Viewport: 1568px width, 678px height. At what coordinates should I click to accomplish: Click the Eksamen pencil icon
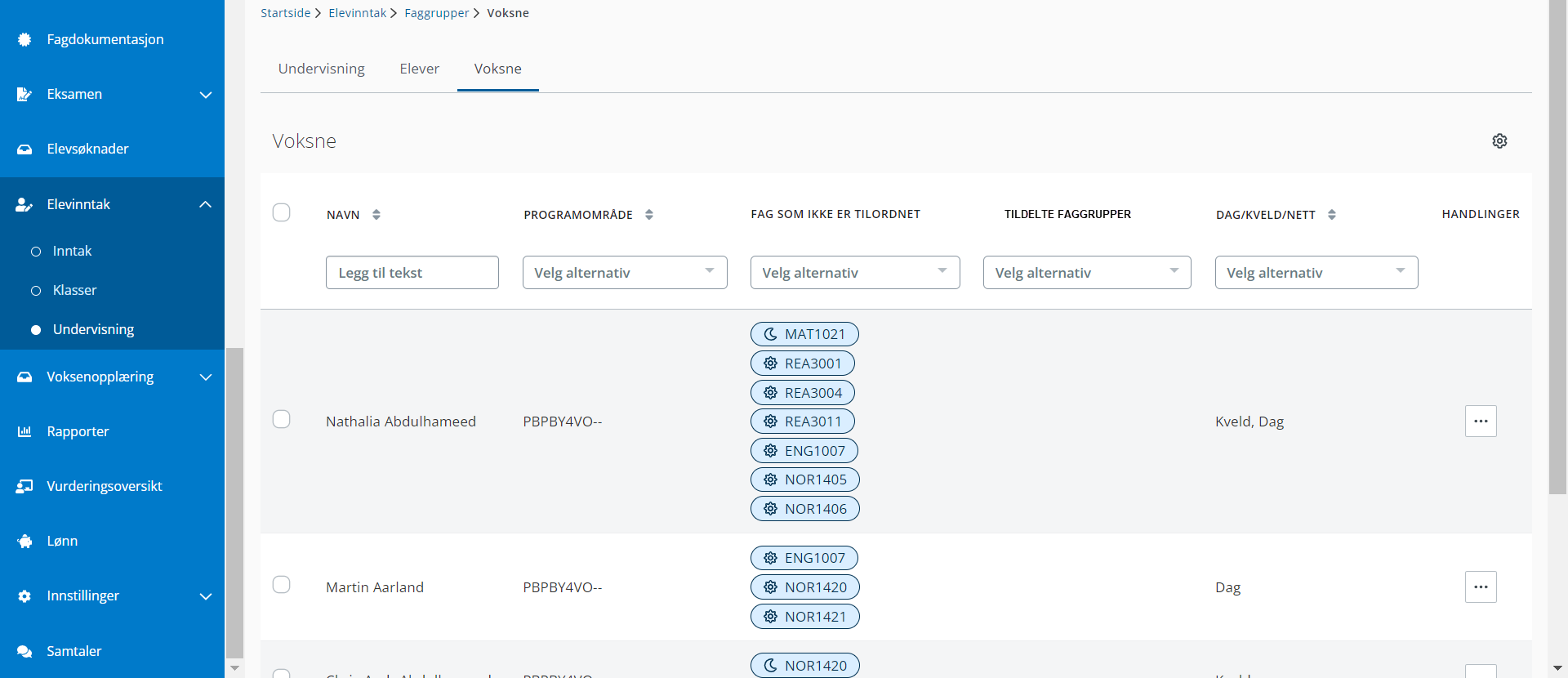click(x=24, y=94)
